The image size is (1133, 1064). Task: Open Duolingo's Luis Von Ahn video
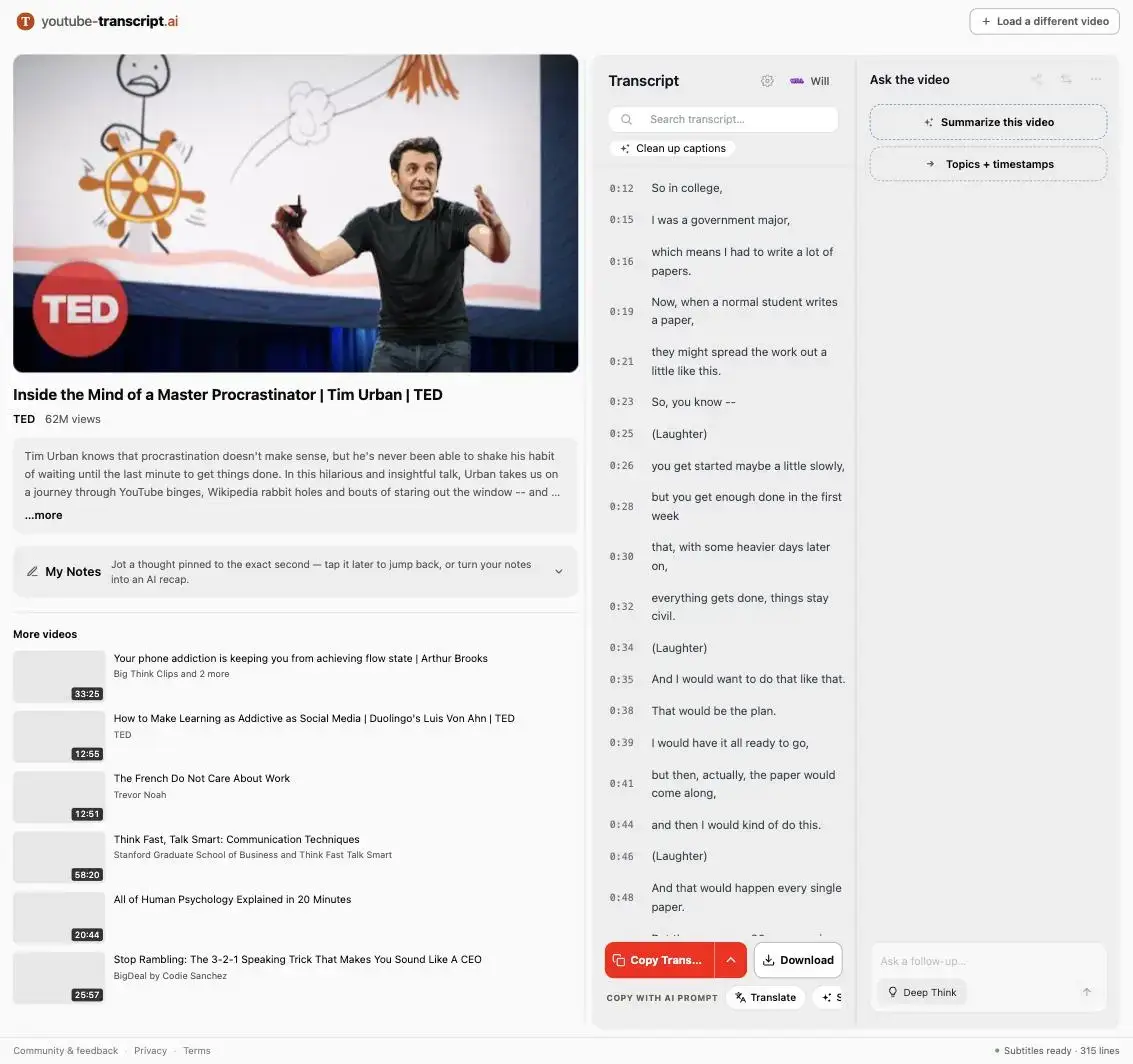[314, 718]
